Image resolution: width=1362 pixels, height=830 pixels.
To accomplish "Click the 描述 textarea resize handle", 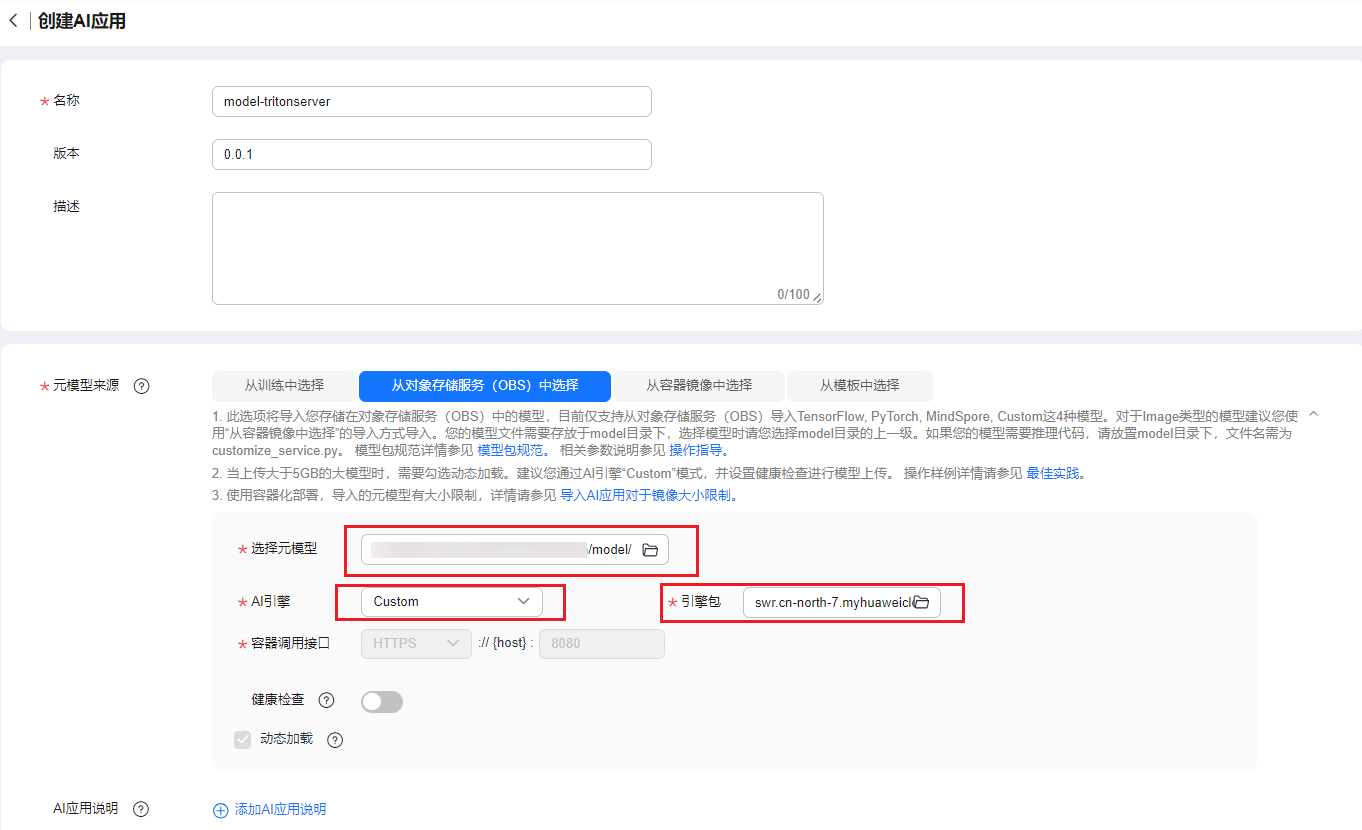I will click(817, 298).
